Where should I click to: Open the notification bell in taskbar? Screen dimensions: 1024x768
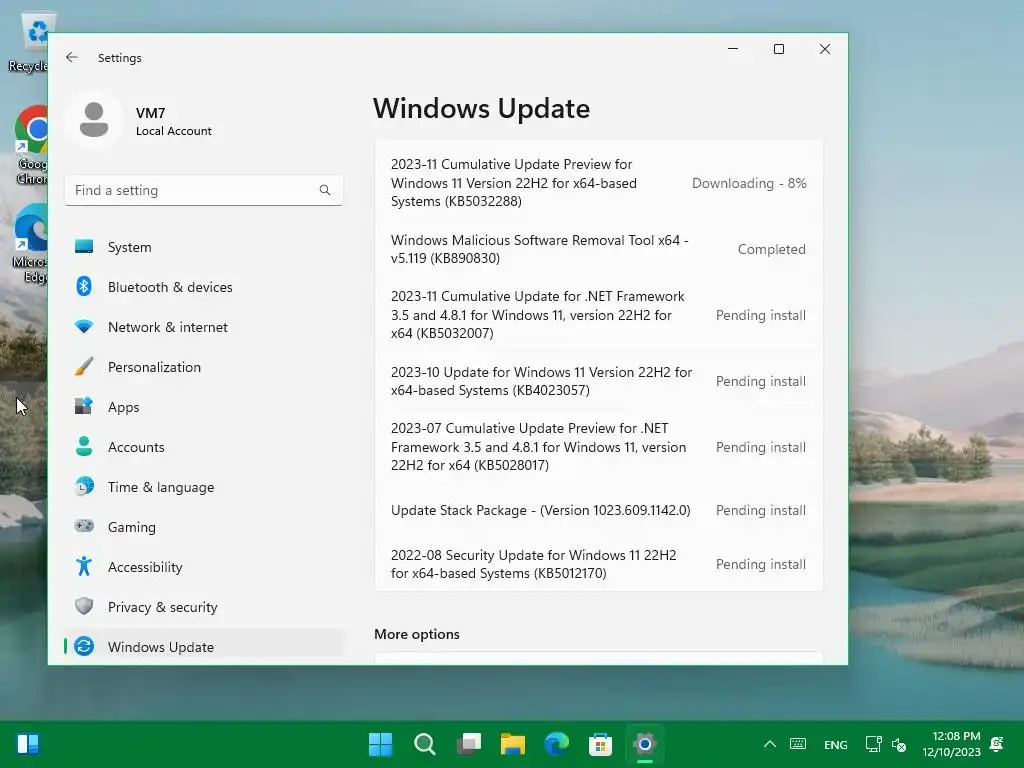tap(997, 744)
